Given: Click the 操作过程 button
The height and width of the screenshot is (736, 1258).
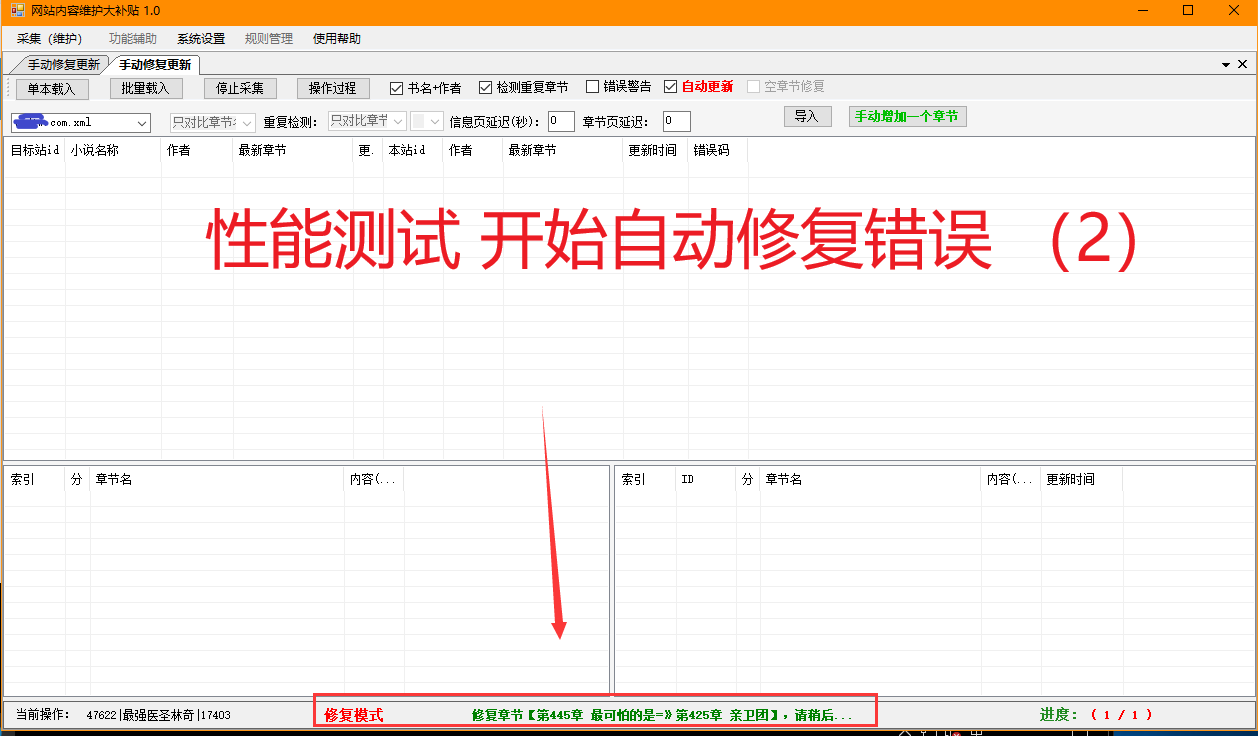Looking at the screenshot, I should (x=333, y=88).
